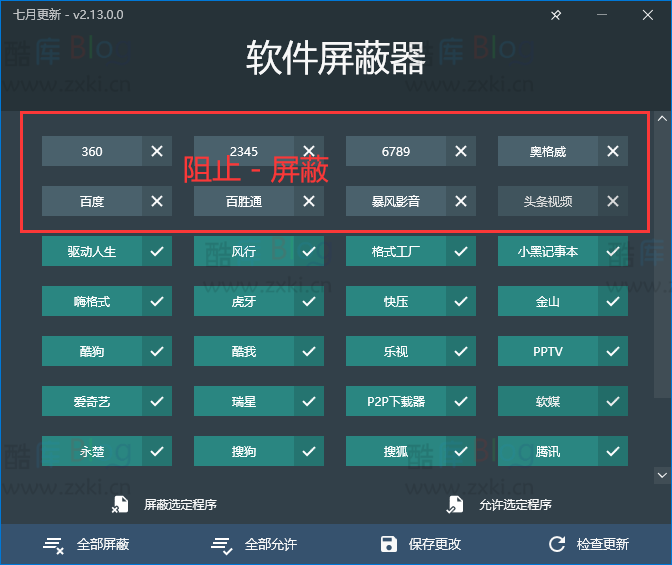The width and height of the screenshot is (672, 565).
Task: Toggle the checkmark beside 嗨格式
Action: pos(157,301)
